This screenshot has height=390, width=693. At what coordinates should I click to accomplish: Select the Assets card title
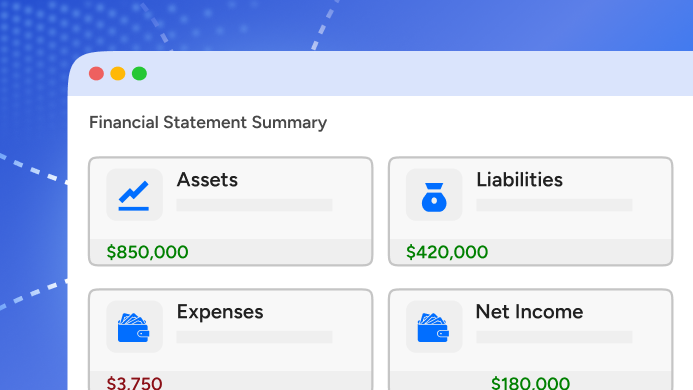click(x=207, y=180)
